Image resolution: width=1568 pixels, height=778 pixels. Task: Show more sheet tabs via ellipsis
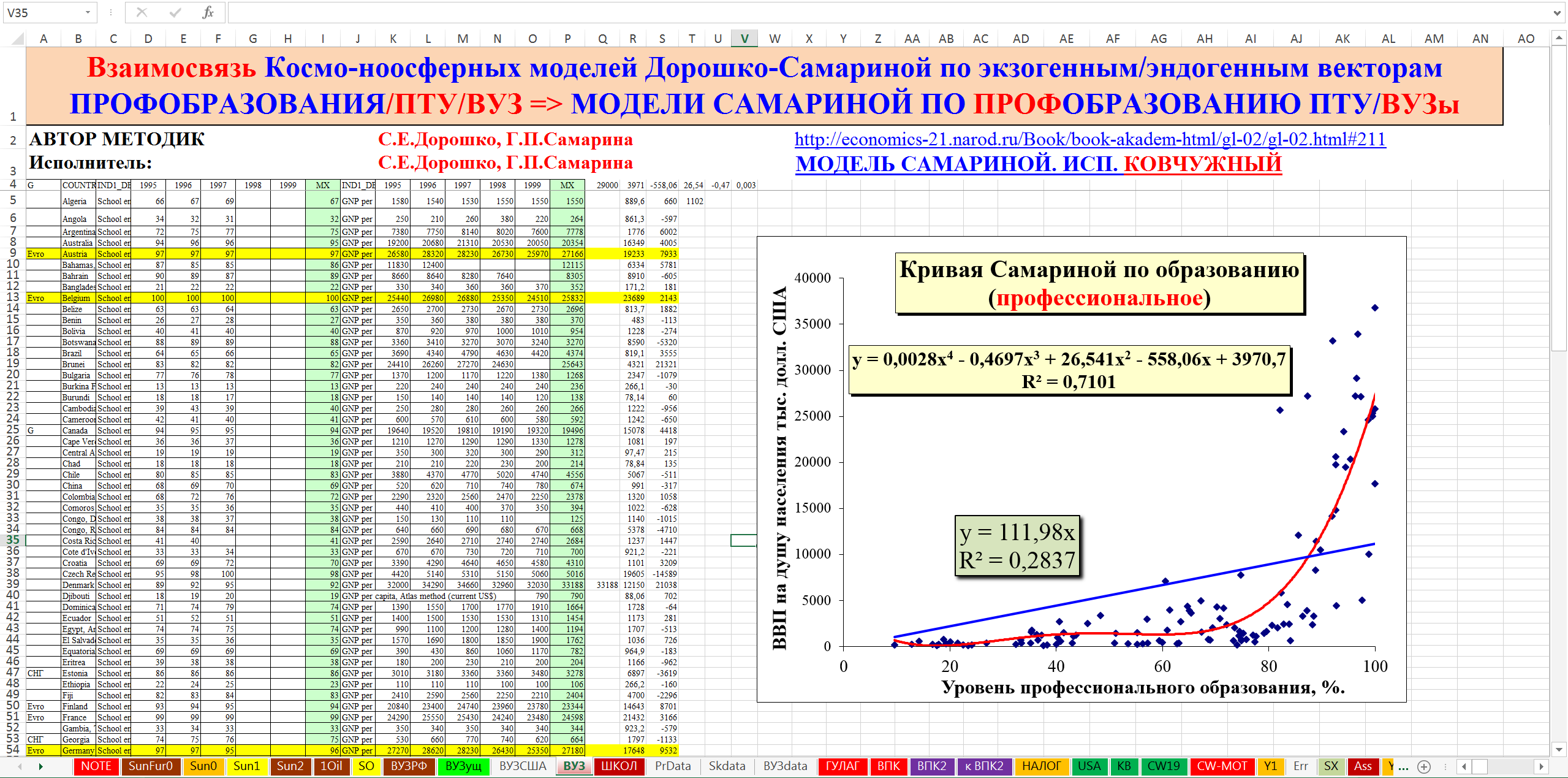pyautogui.click(x=1404, y=766)
